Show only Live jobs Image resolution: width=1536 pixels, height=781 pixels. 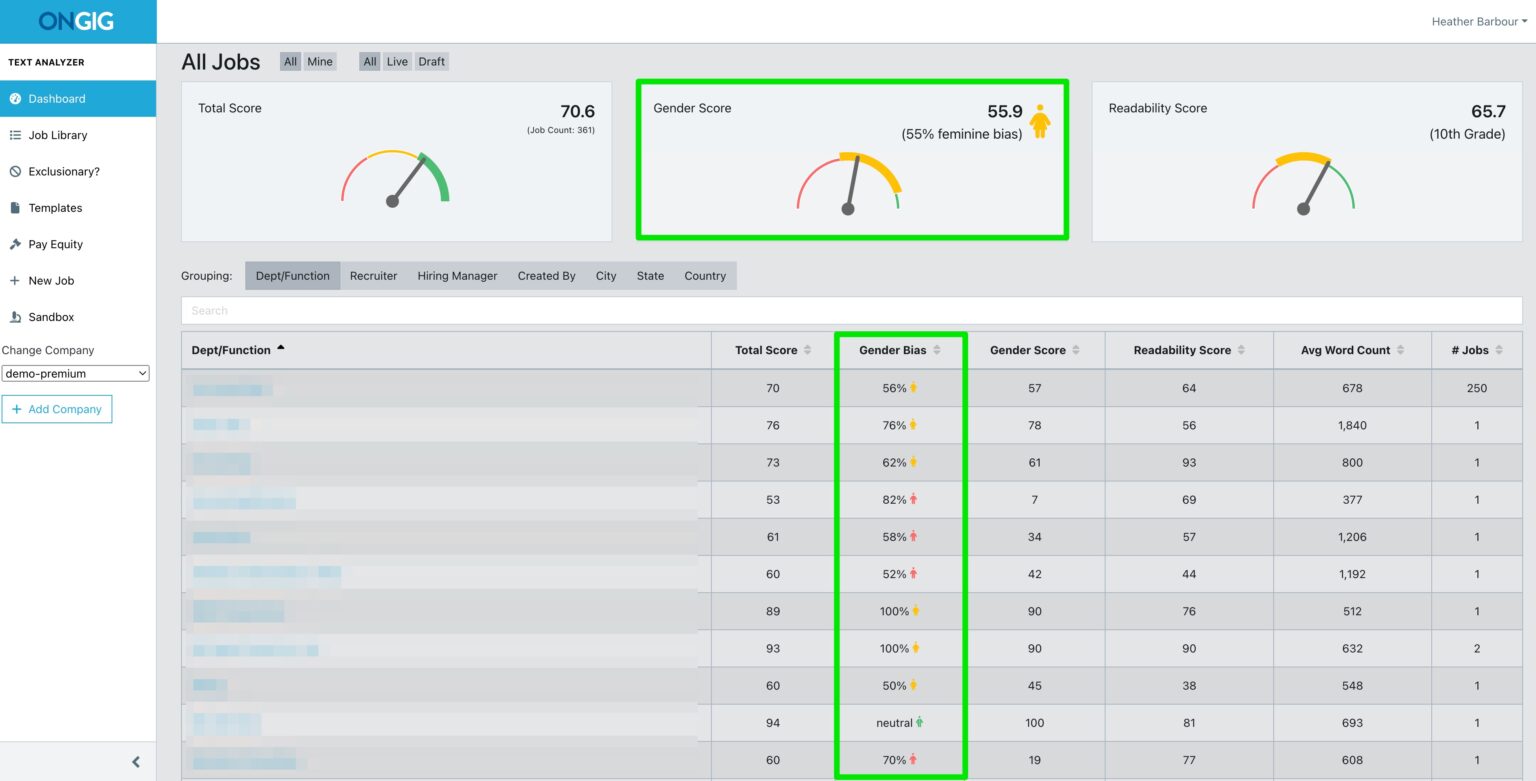[x=397, y=61]
